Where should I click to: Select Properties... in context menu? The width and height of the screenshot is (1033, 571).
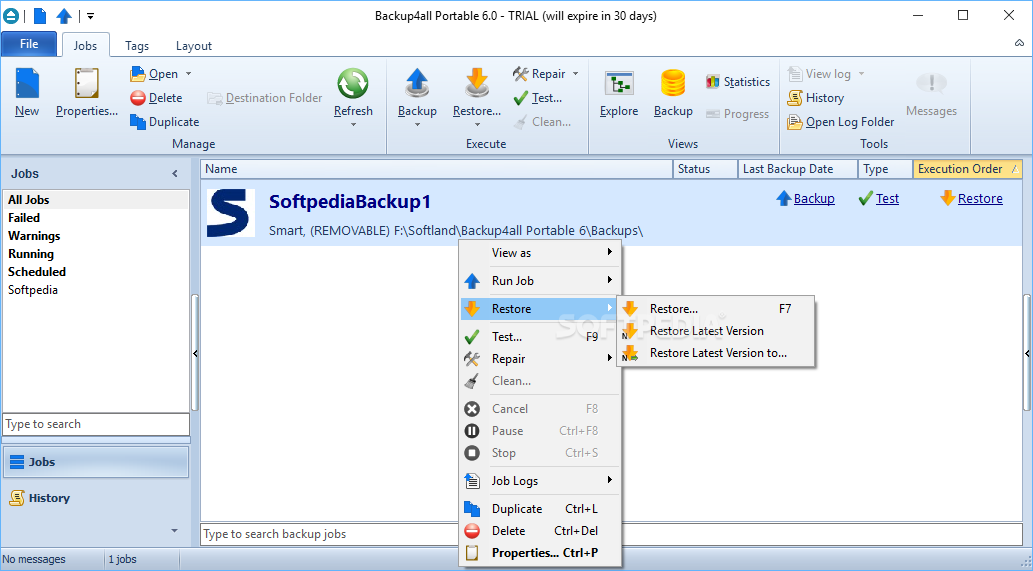pos(540,553)
